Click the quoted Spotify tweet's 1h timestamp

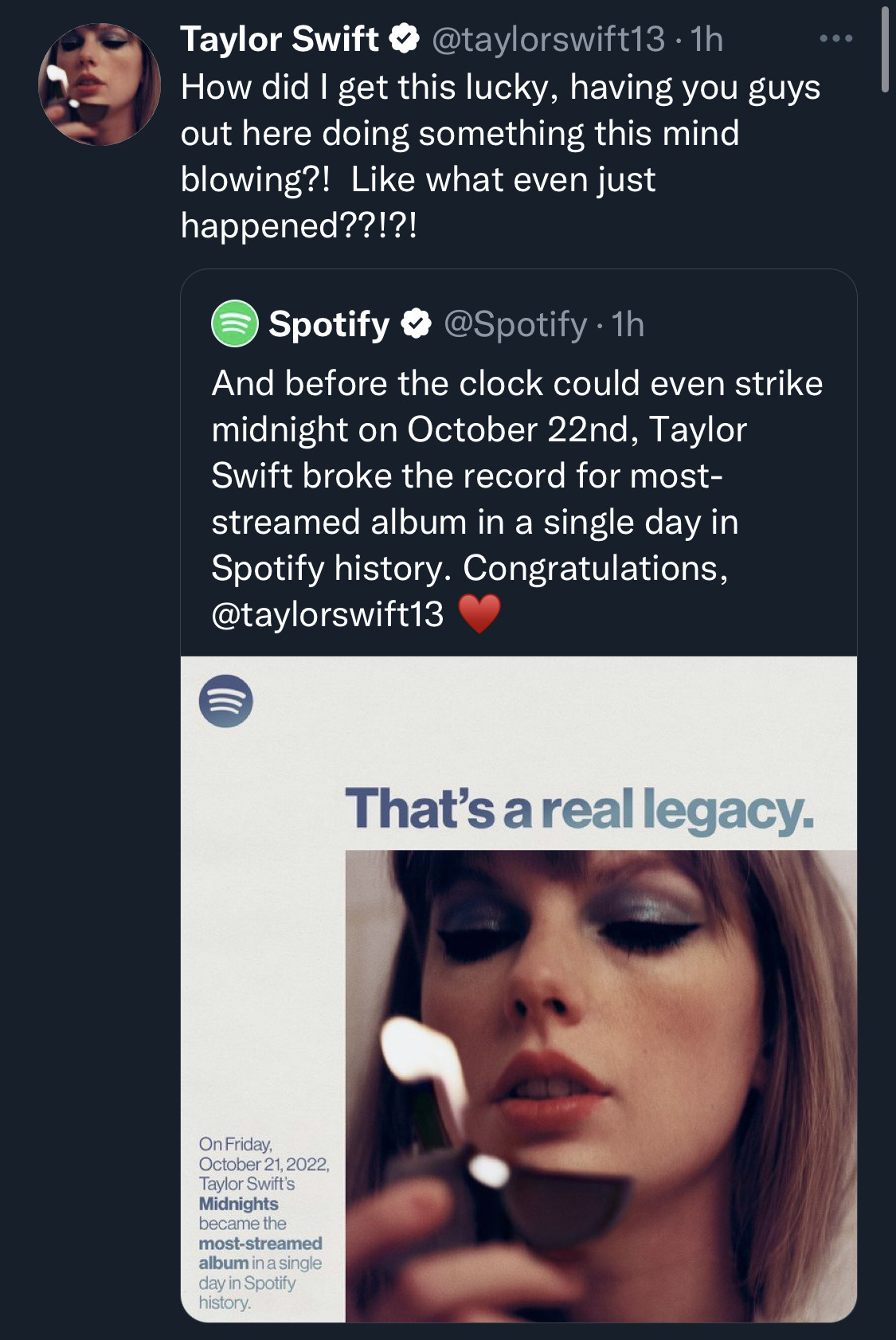[x=628, y=324]
